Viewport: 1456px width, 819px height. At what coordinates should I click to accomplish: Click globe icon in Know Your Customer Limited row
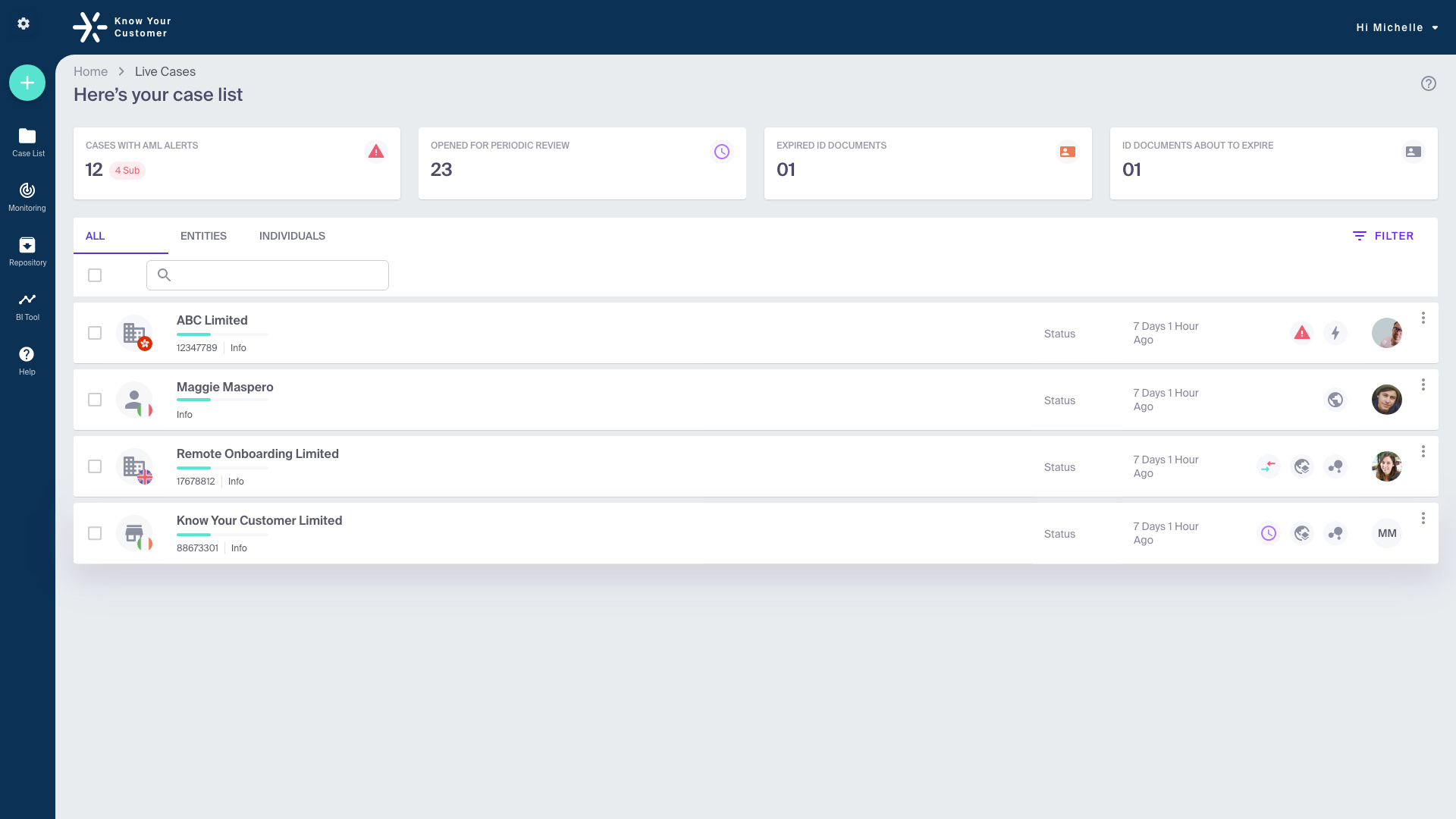1302,533
